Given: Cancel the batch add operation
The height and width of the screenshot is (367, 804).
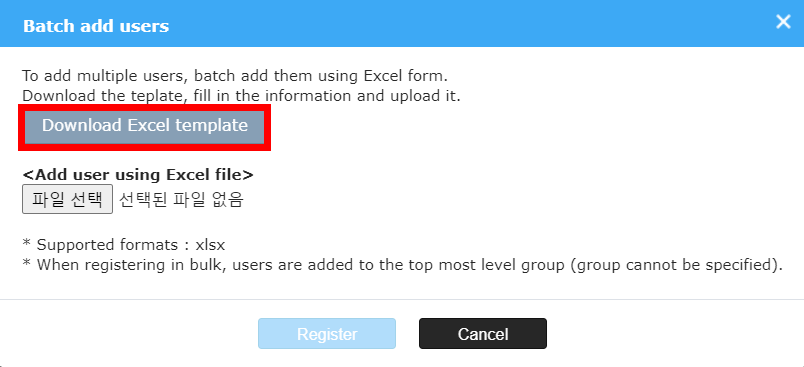Looking at the screenshot, I should tap(483, 334).
